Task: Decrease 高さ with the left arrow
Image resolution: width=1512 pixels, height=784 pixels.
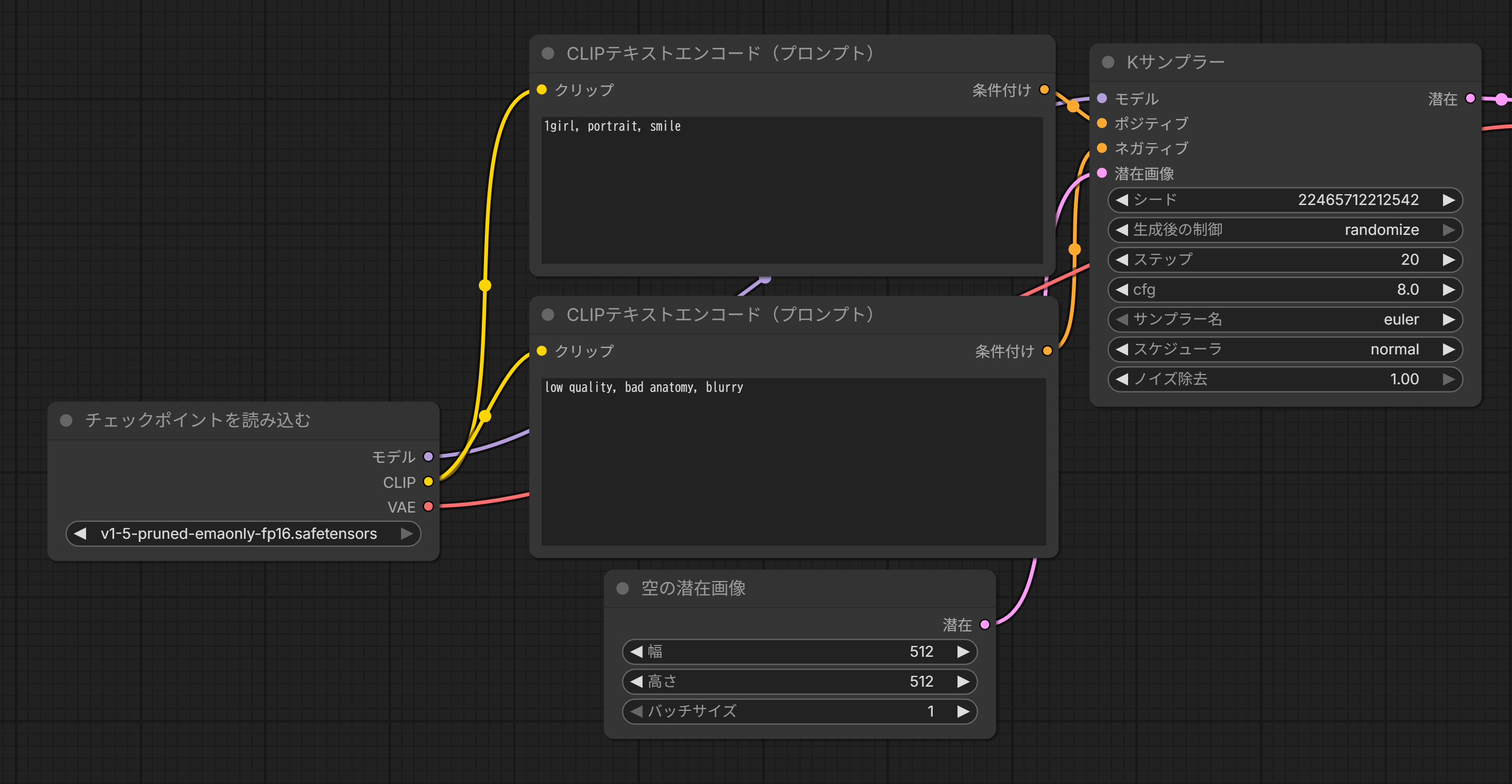Action: (x=636, y=681)
